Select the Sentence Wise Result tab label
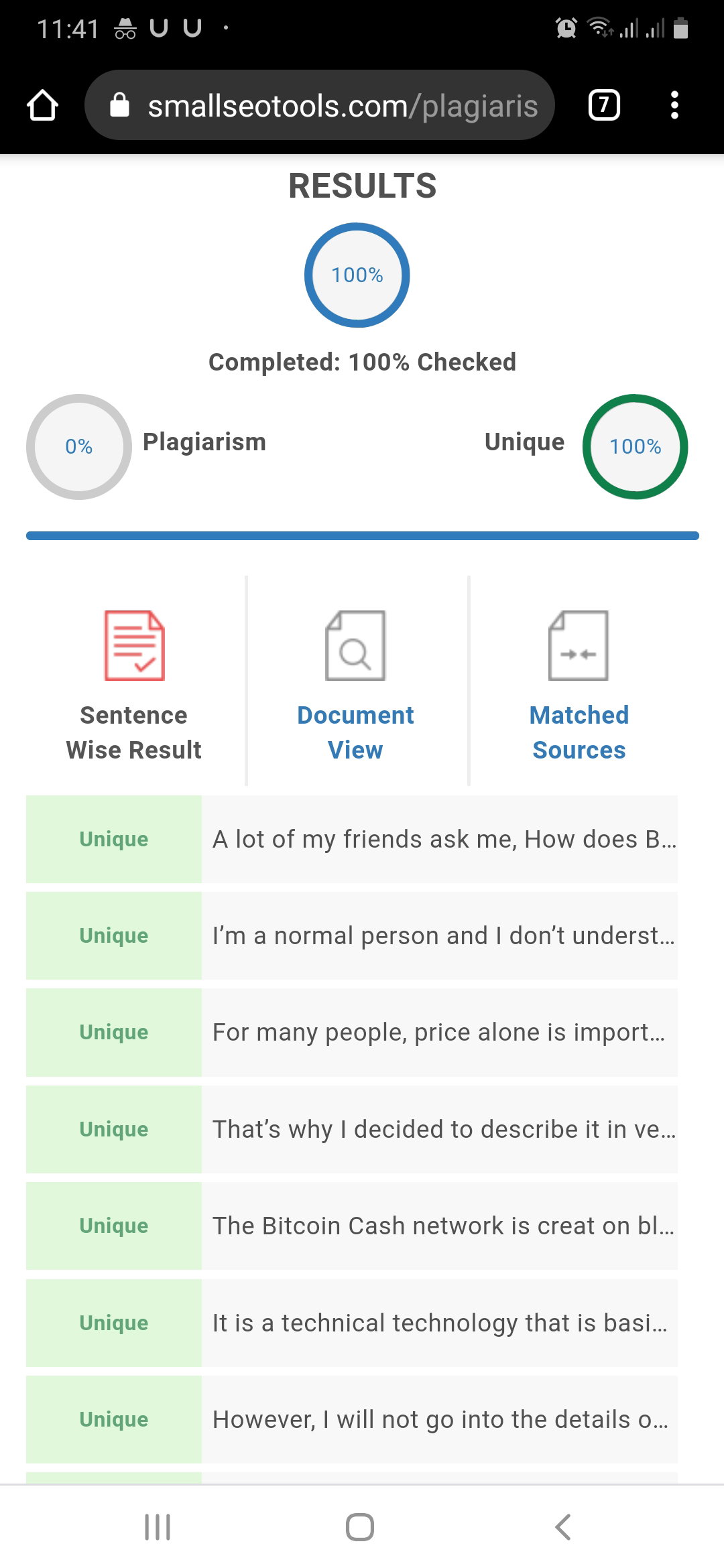The width and height of the screenshot is (724, 1568). pyautogui.click(x=134, y=732)
